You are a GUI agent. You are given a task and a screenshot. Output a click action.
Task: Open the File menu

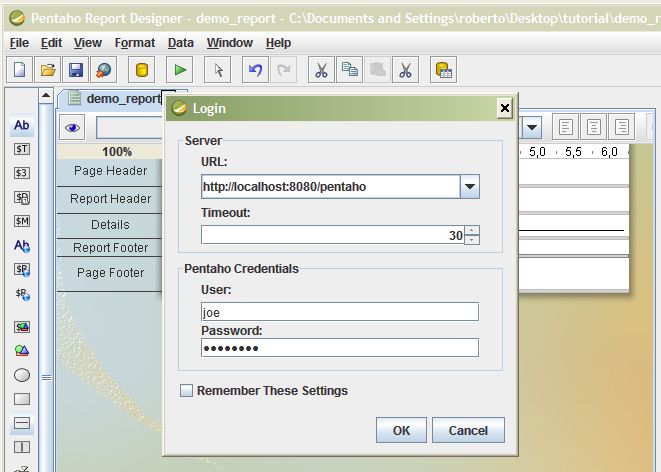point(19,43)
